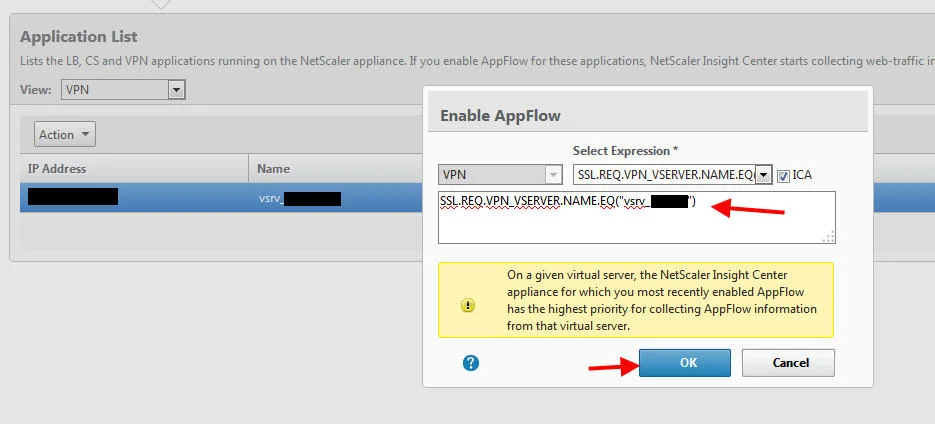935x424 pixels.
Task: Toggle the ICA checkbox
Action: 784,175
